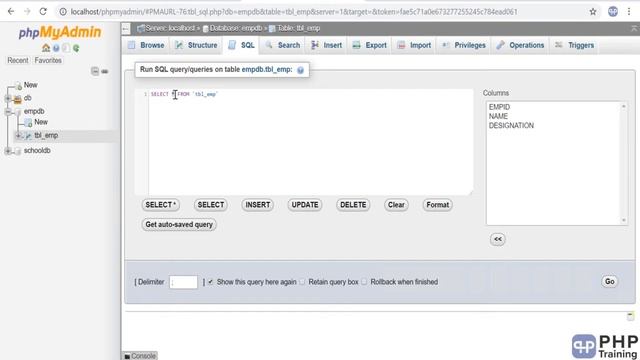Insert selected column with << button
Viewport: 640px width, 360px height.
tap(498, 239)
